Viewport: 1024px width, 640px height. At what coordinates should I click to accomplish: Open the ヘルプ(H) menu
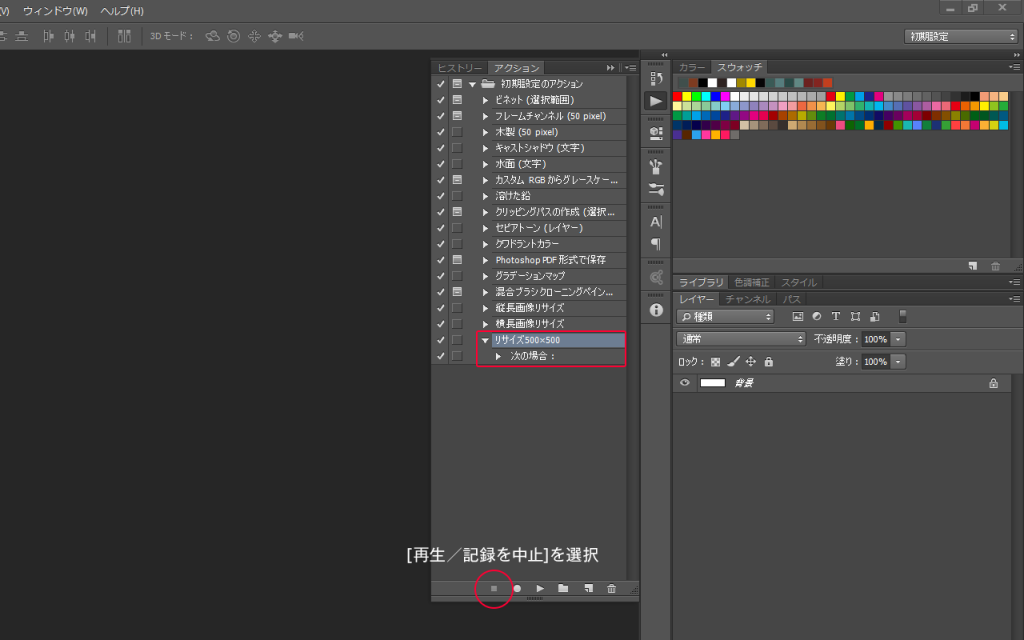(122, 11)
